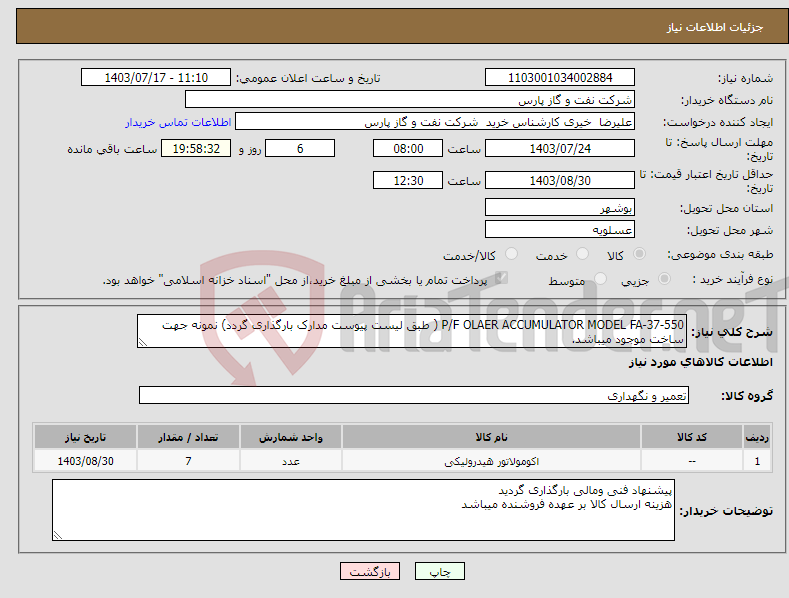Click the general need description text area

412,331
